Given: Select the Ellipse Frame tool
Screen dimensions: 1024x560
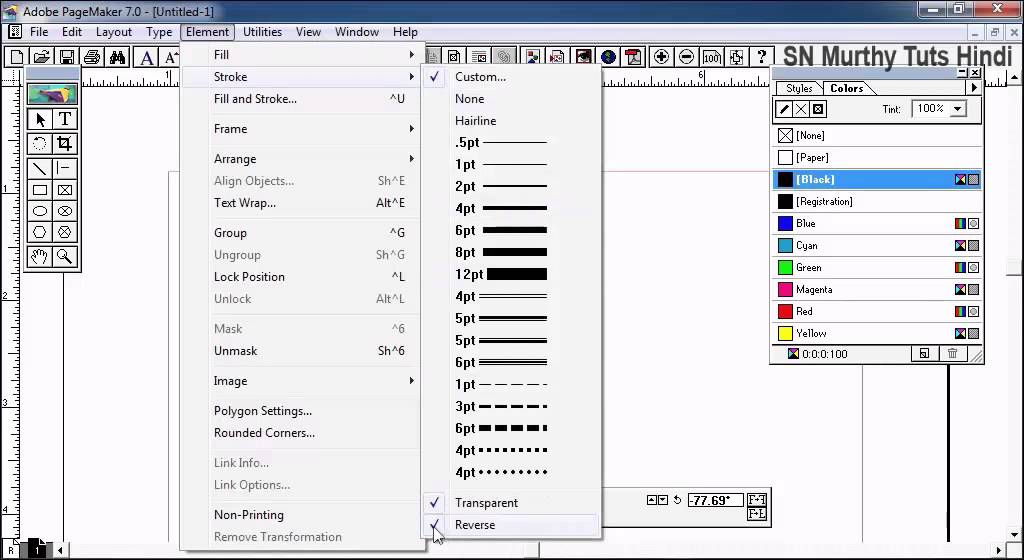Looking at the screenshot, I should point(65,211).
